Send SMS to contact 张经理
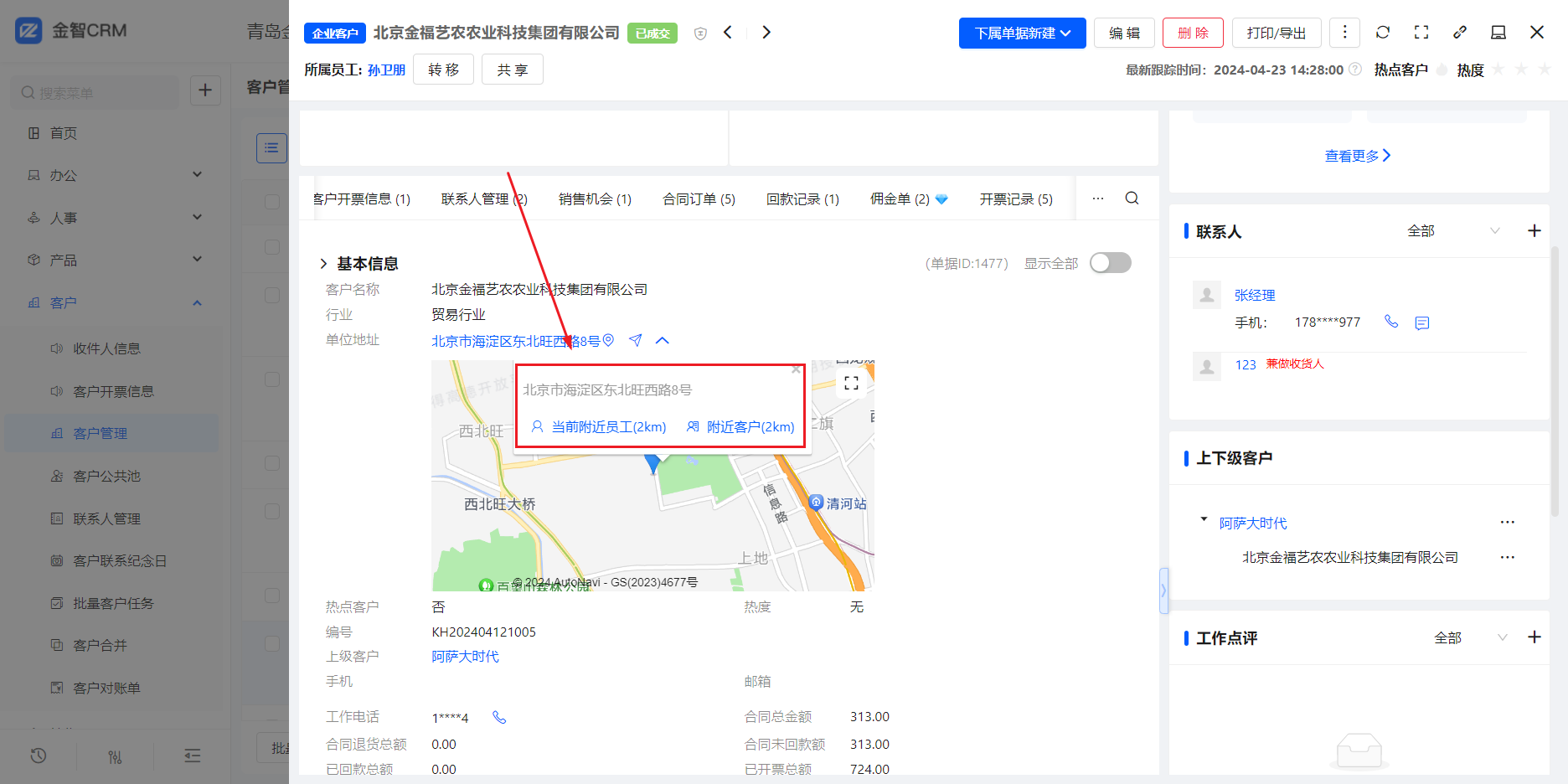Screen dimensions: 1568x784 pos(1422,322)
